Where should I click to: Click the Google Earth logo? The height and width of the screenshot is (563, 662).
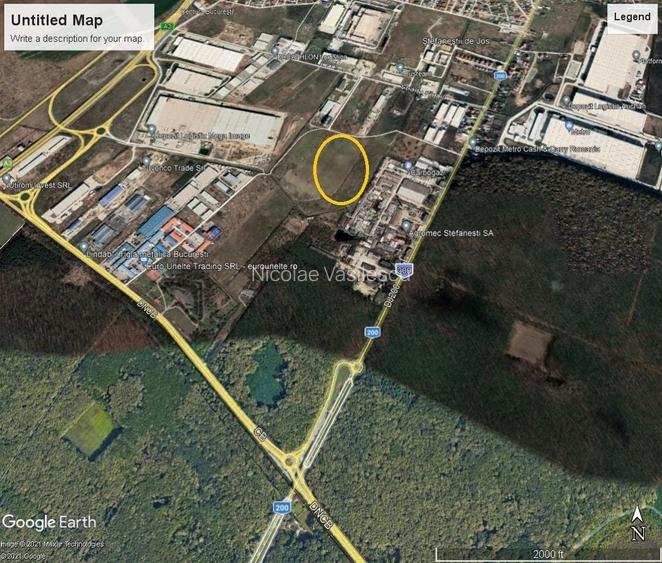click(49, 521)
